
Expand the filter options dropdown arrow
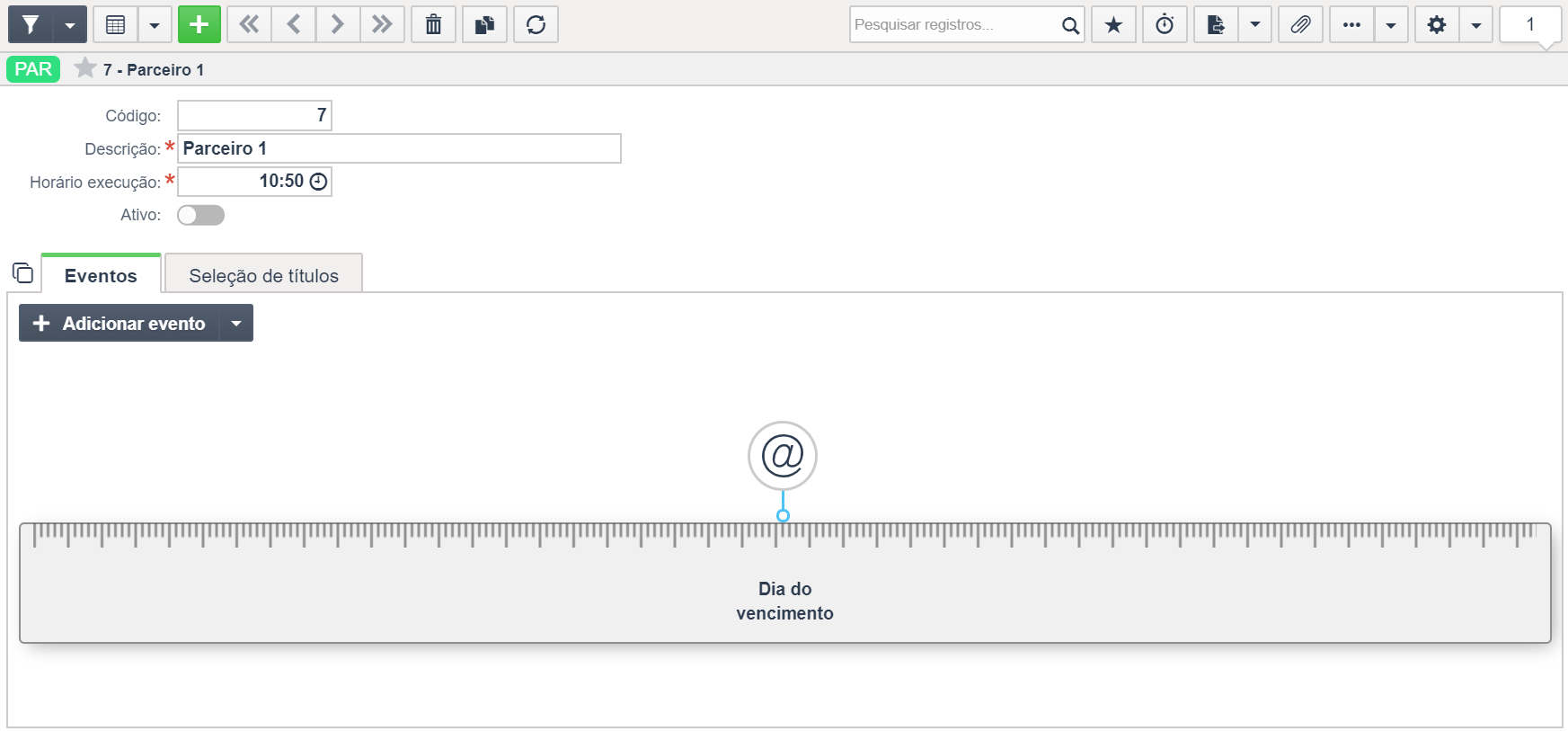pyautogui.click(x=70, y=24)
